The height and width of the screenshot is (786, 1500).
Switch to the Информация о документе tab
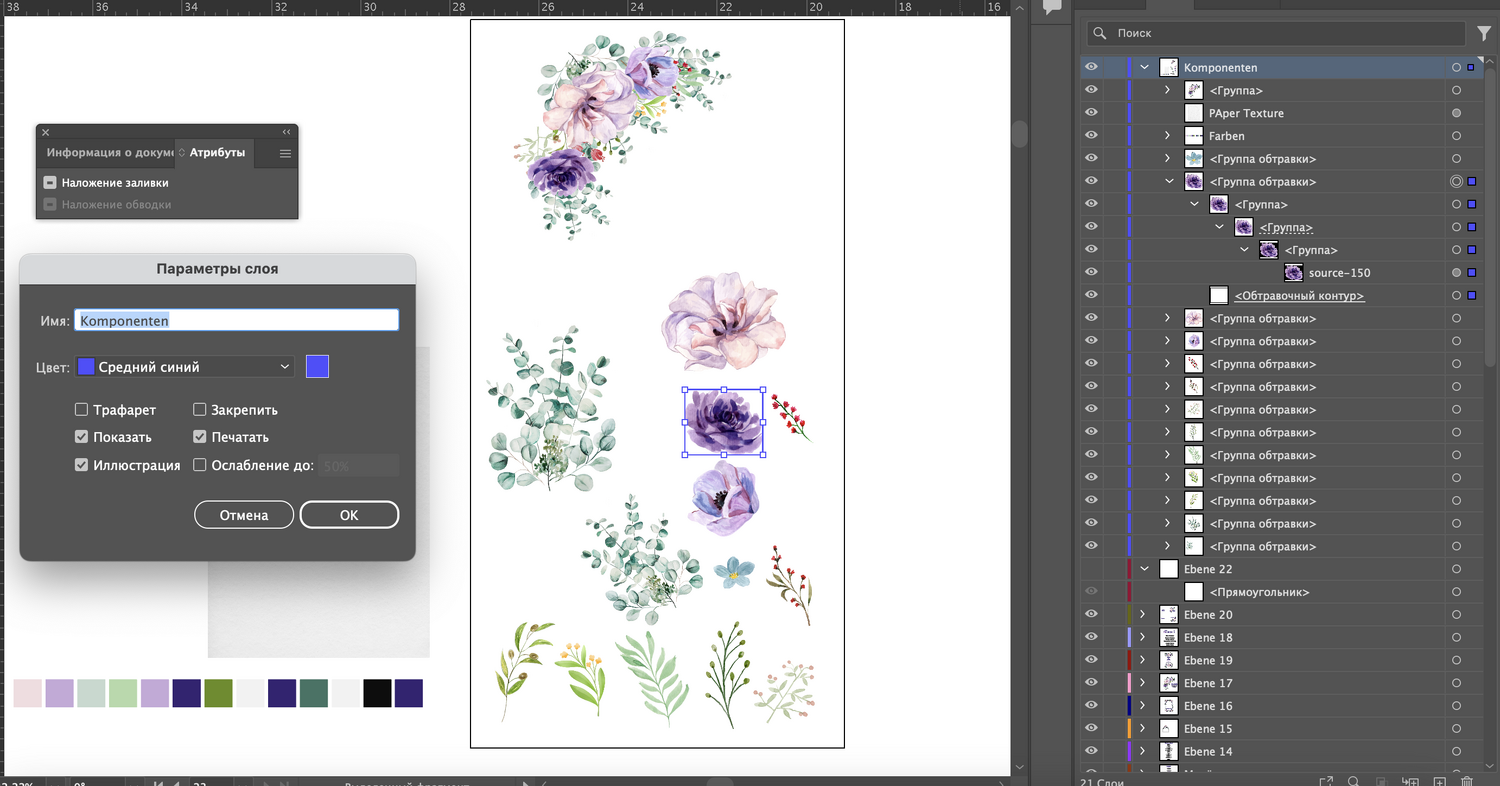tap(108, 153)
